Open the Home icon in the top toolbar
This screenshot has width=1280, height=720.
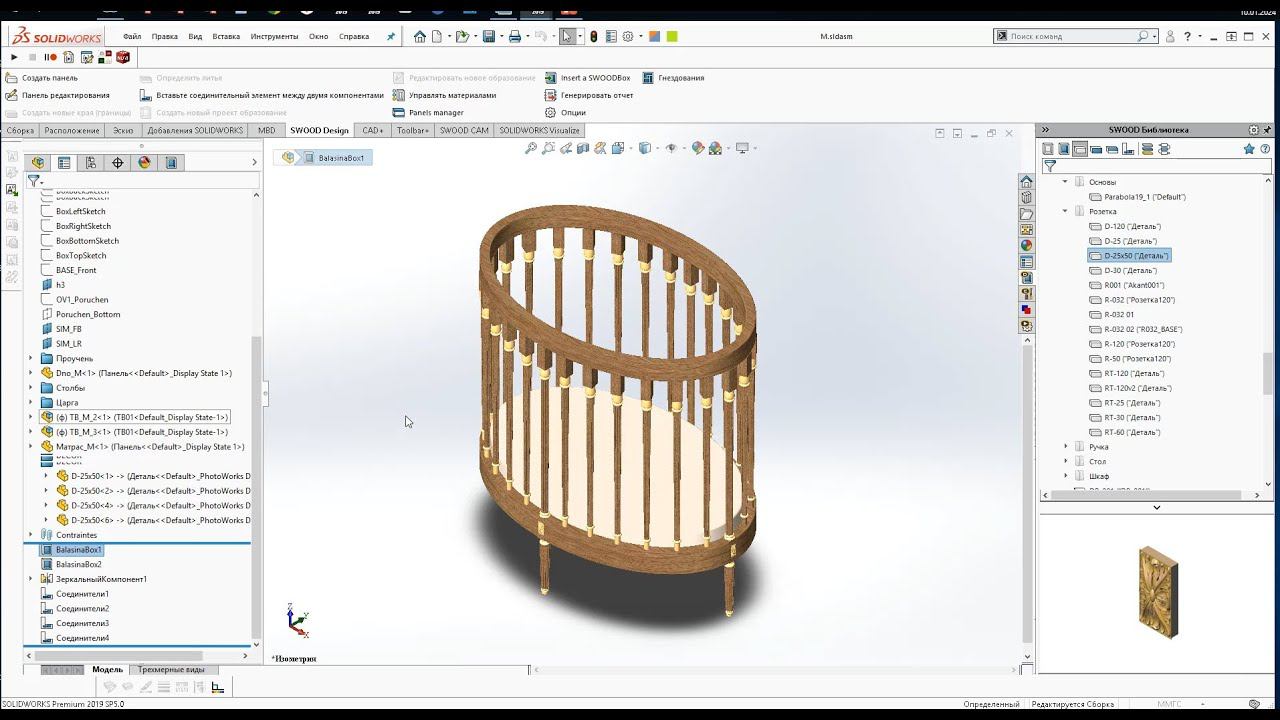coord(420,36)
